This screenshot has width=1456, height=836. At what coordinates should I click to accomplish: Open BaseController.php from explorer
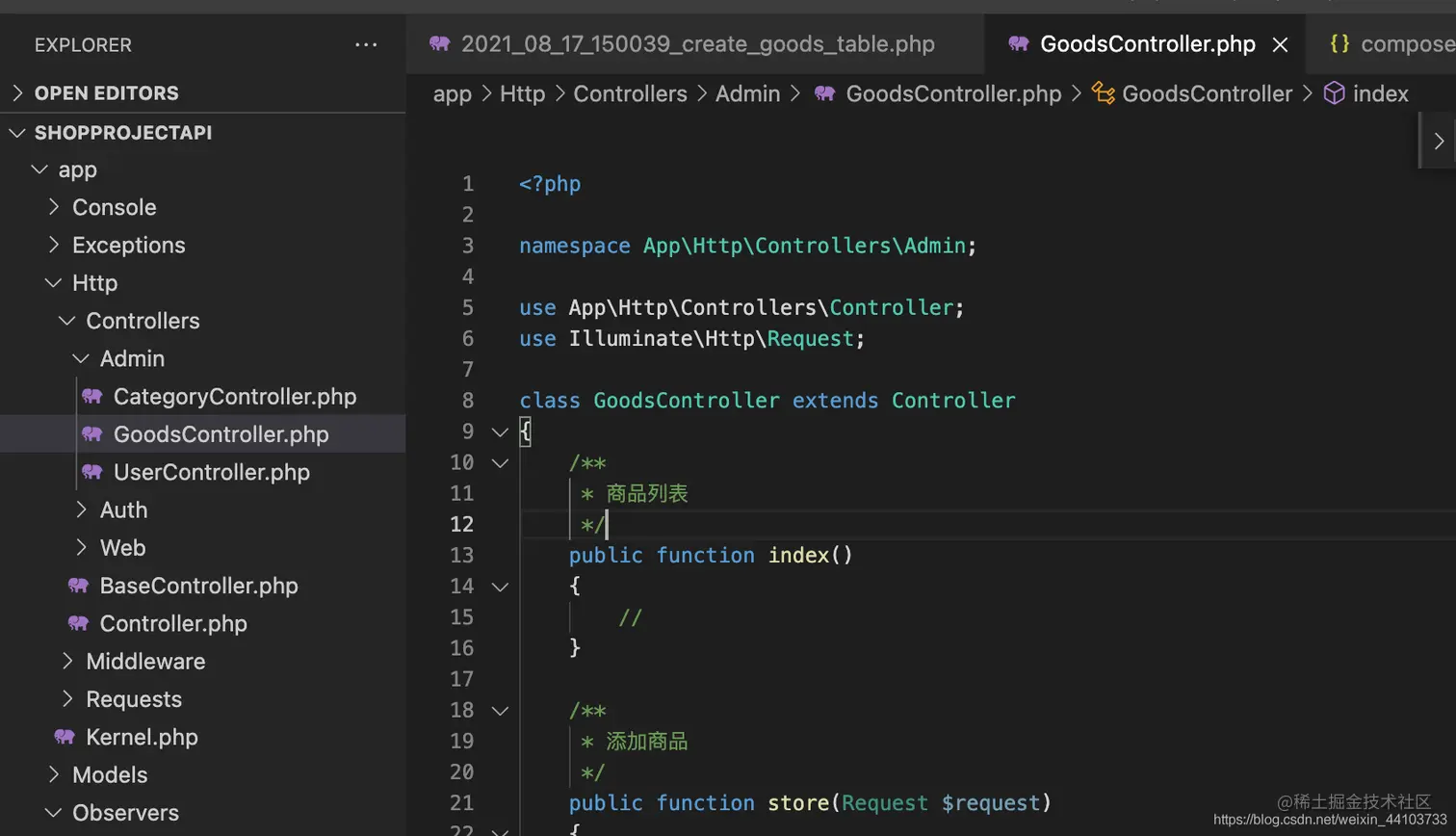tap(199, 586)
